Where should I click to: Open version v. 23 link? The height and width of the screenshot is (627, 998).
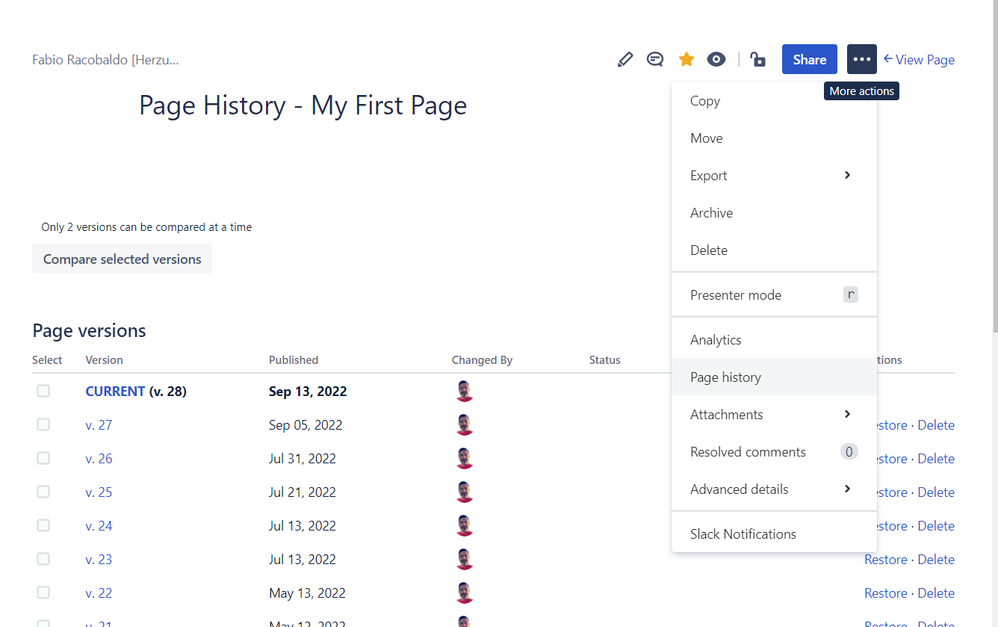[99, 560]
